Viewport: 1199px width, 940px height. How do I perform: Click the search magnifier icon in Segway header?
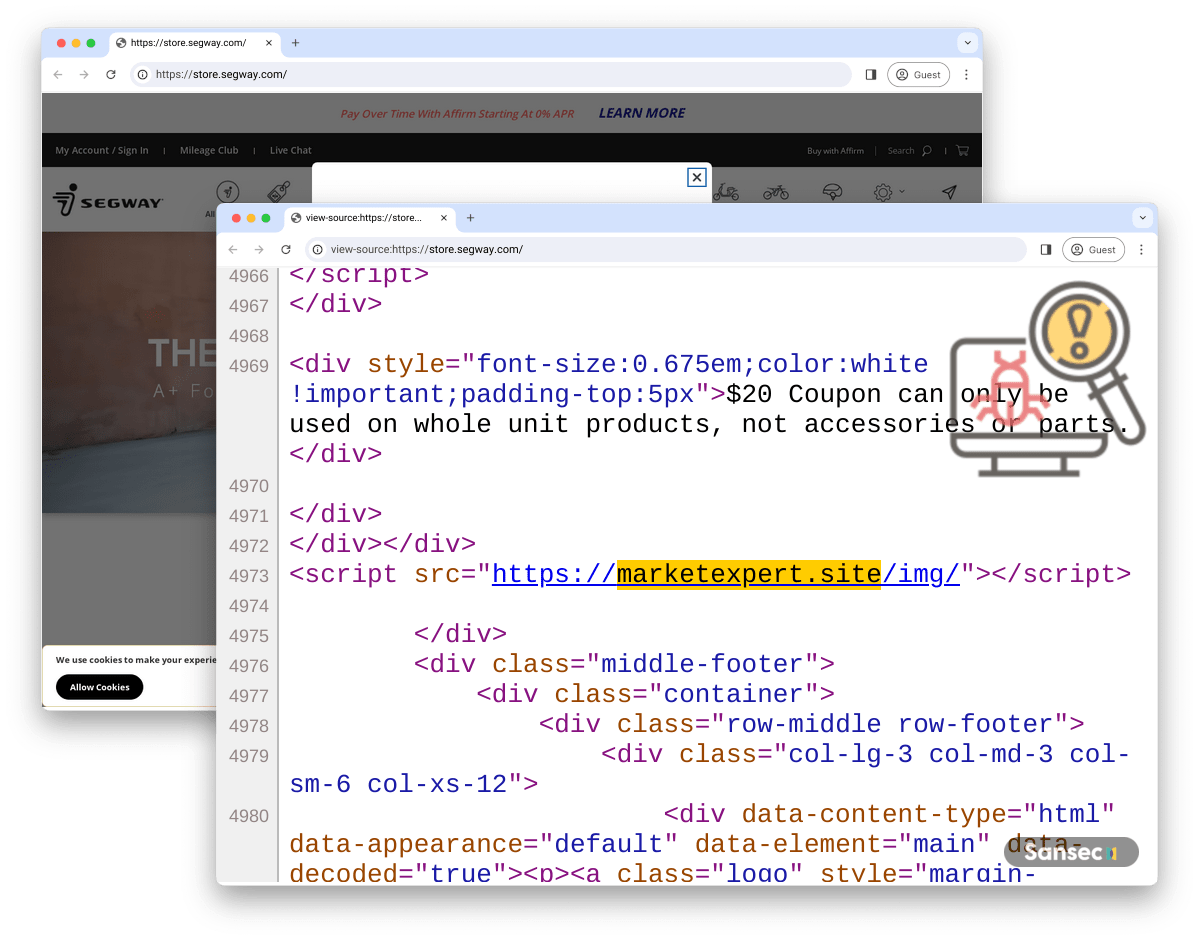(x=927, y=151)
